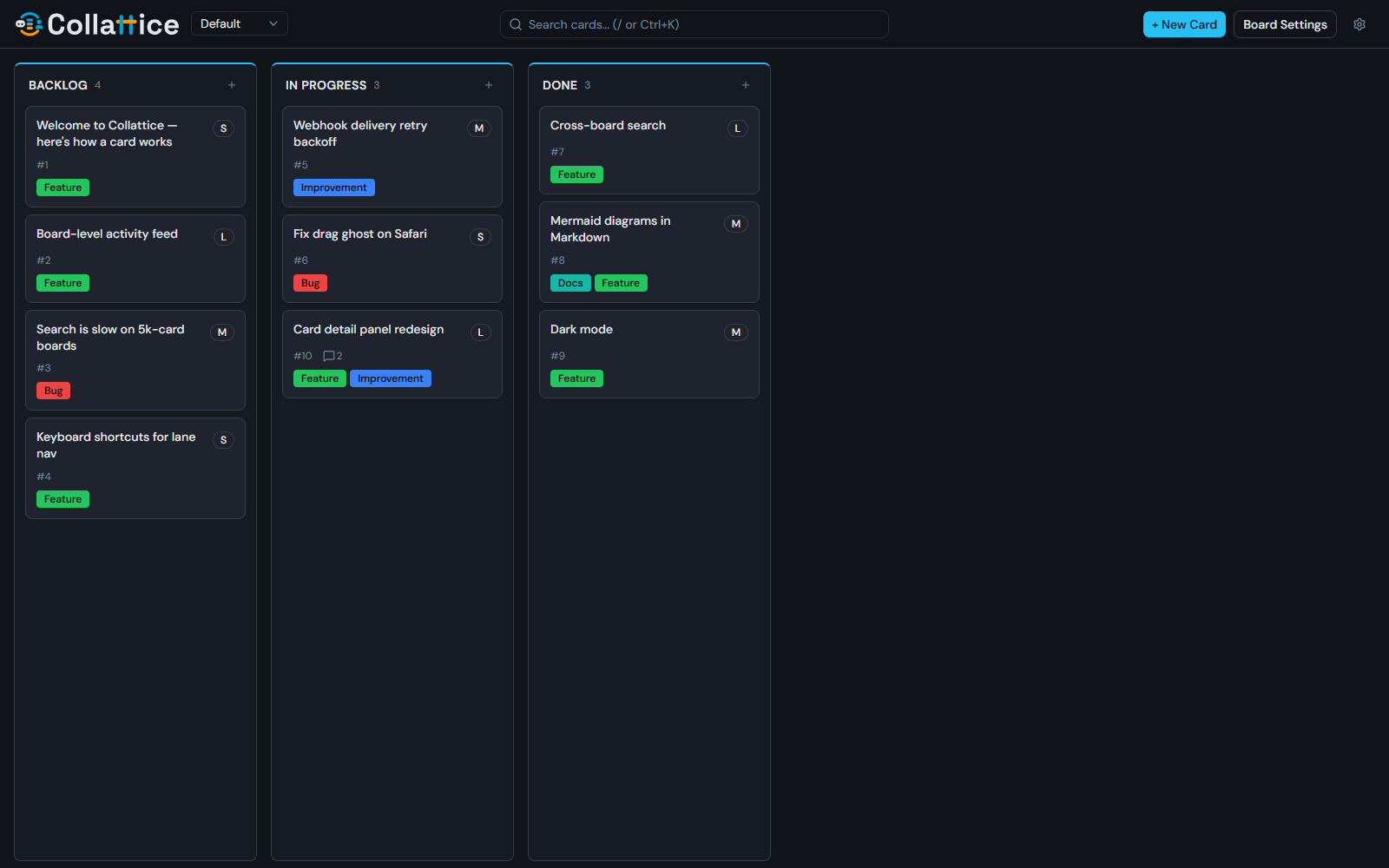Image resolution: width=1389 pixels, height=868 pixels.
Task: Open the Card detail panel redesign card
Action: tap(392, 354)
